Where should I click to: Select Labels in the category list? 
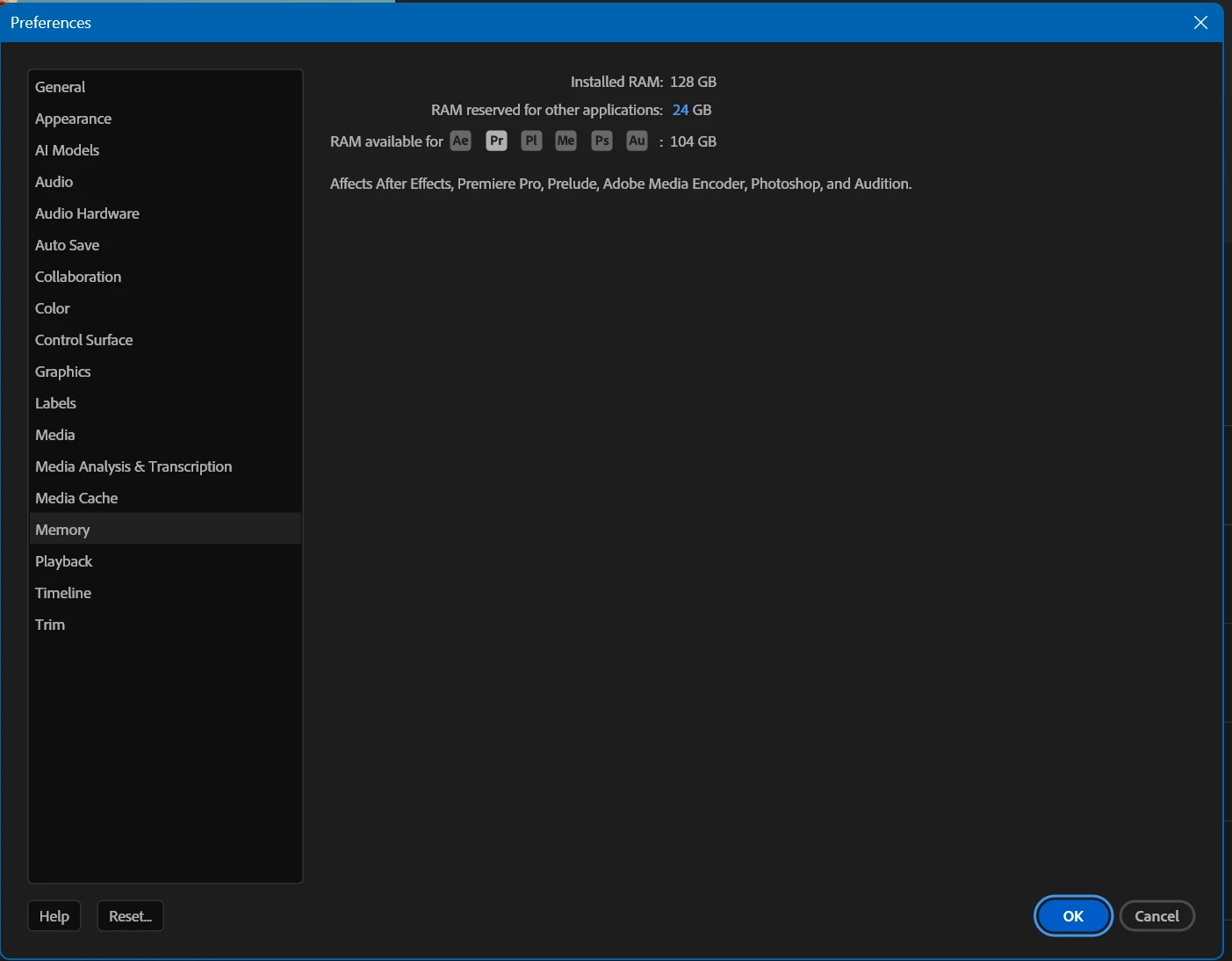click(x=165, y=403)
